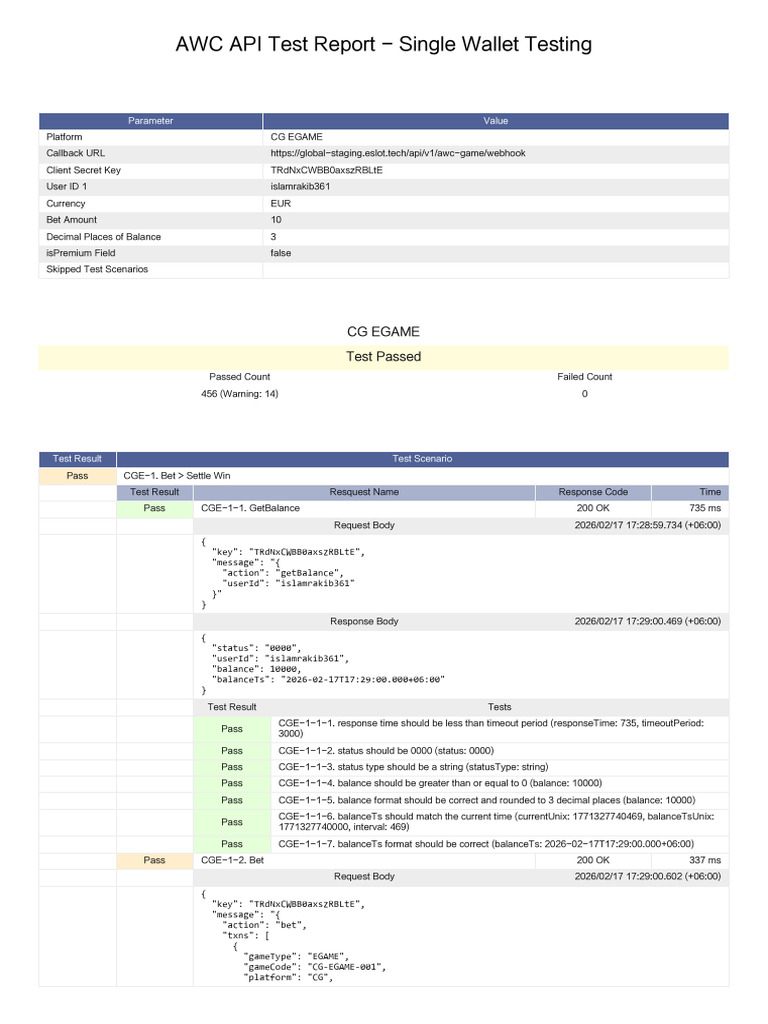Click 'CGE-1. Bet > Settle Win' scenario row
Image resolution: width=768 pixels, height=1024 pixels.
click(x=423, y=476)
